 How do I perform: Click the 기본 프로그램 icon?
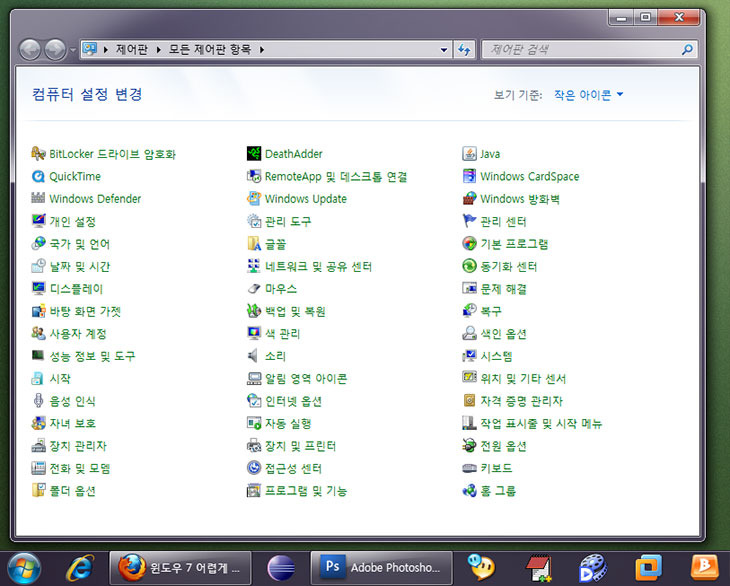[469, 244]
